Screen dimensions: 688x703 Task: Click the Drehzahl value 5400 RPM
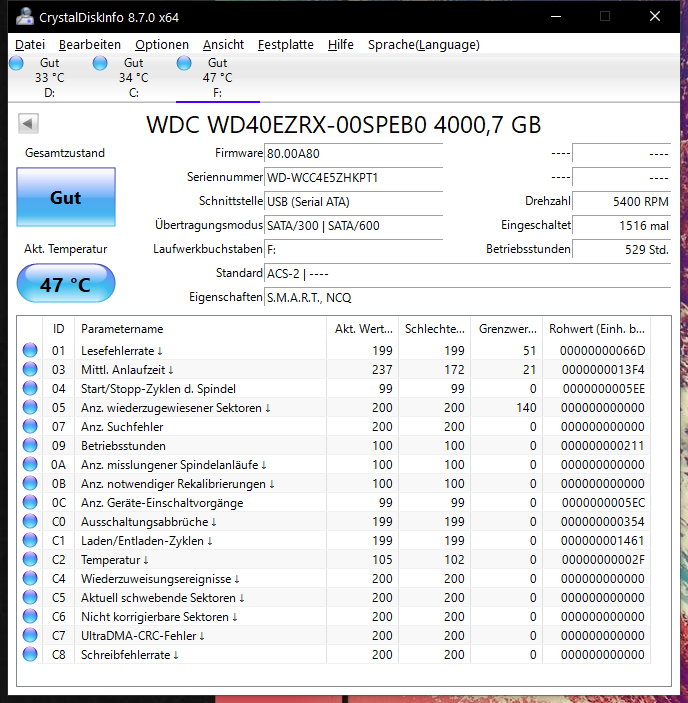point(622,202)
